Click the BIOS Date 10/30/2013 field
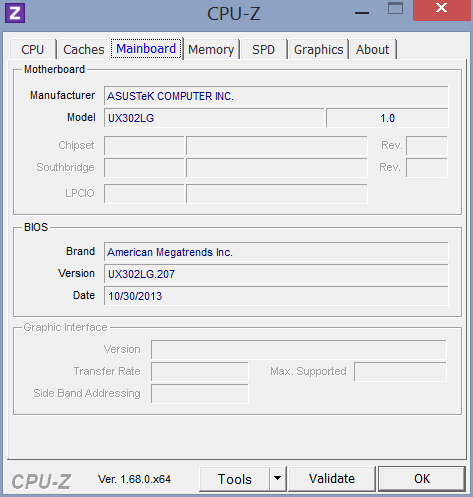The width and height of the screenshot is (473, 497). coord(276,296)
